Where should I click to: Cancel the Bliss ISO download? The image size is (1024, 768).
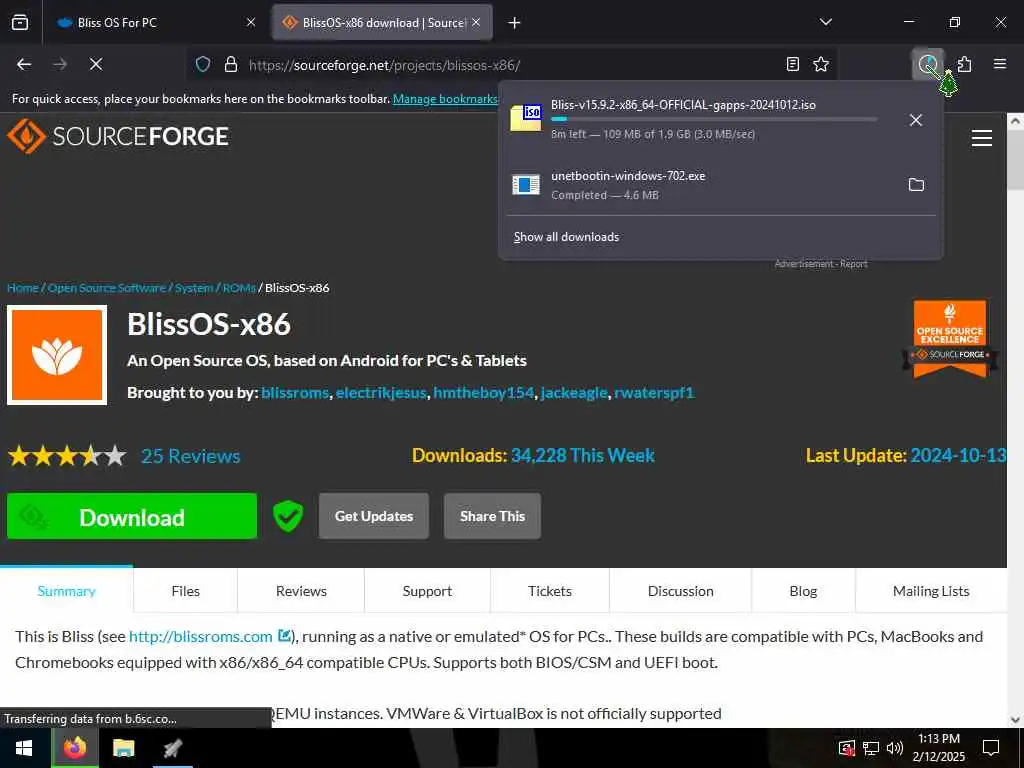pos(916,120)
